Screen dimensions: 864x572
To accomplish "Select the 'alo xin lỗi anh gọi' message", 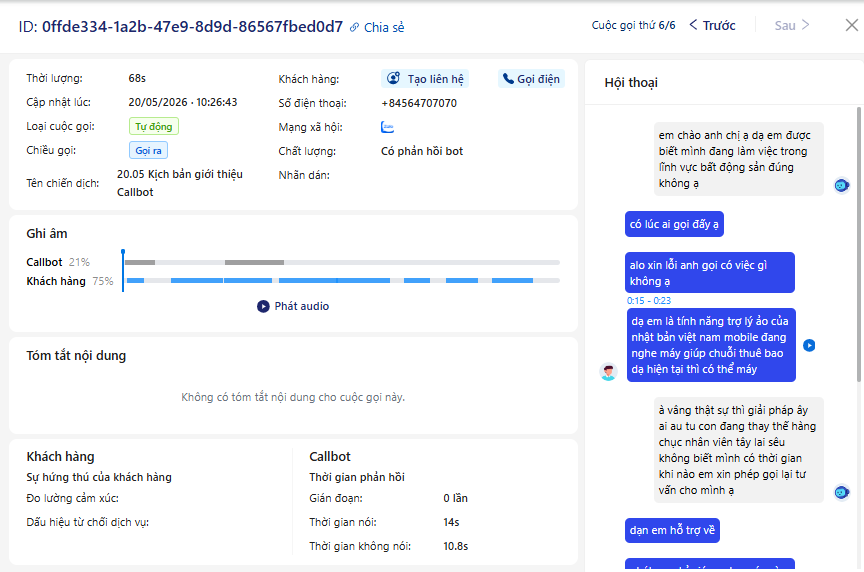I will (x=710, y=273).
